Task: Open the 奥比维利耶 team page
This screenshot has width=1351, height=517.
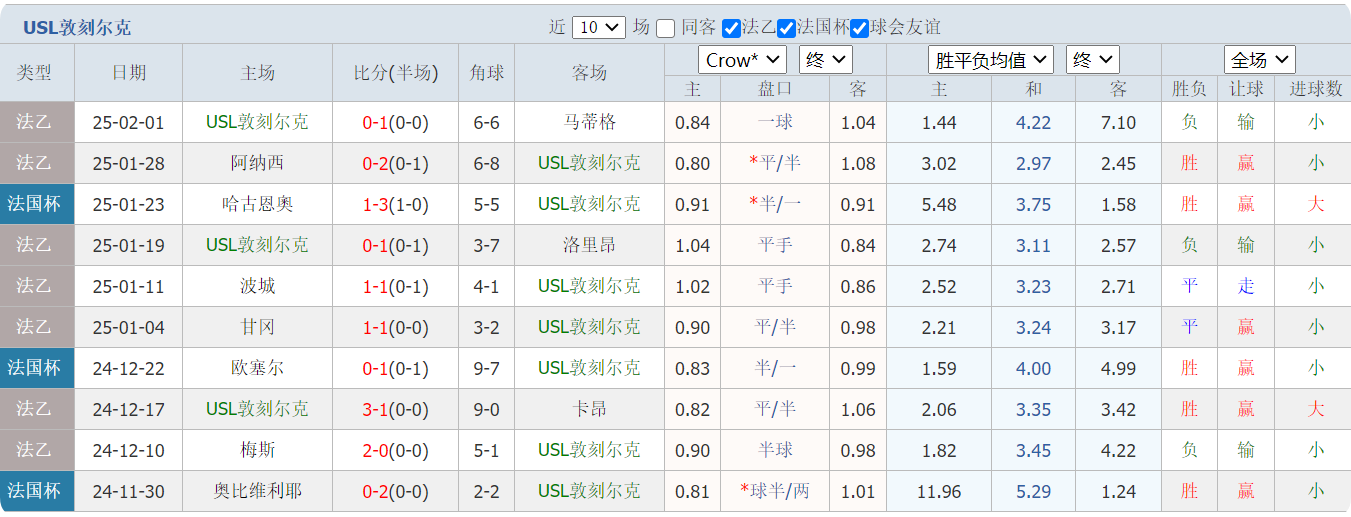Action: (257, 492)
